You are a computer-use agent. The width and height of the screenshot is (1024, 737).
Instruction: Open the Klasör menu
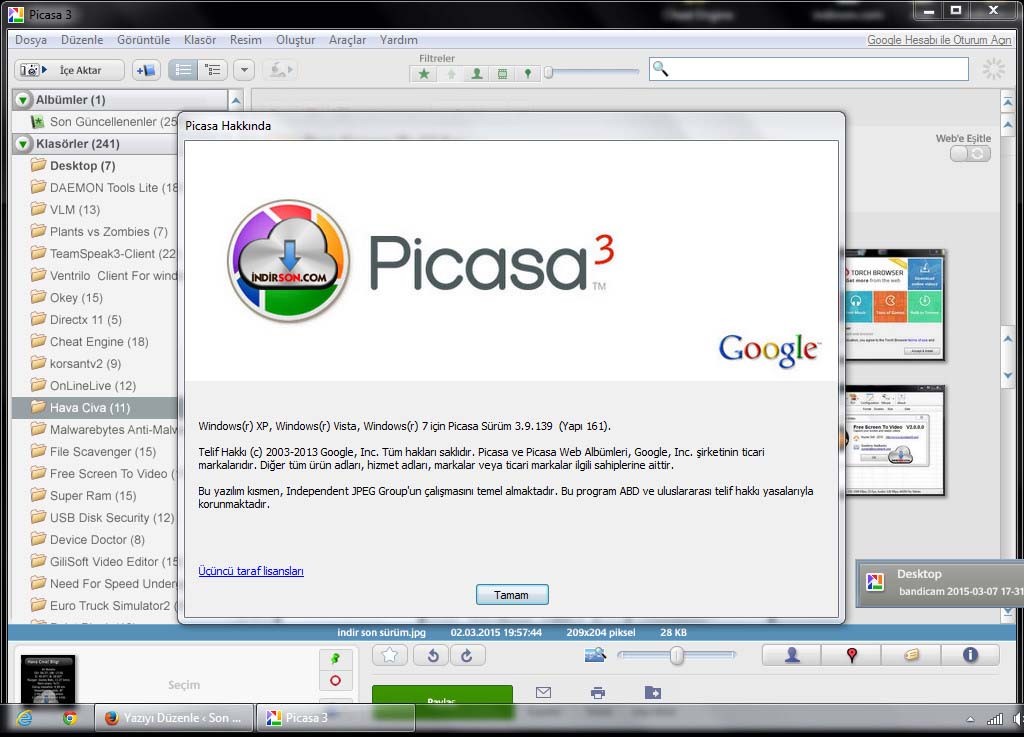(x=200, y=40)
